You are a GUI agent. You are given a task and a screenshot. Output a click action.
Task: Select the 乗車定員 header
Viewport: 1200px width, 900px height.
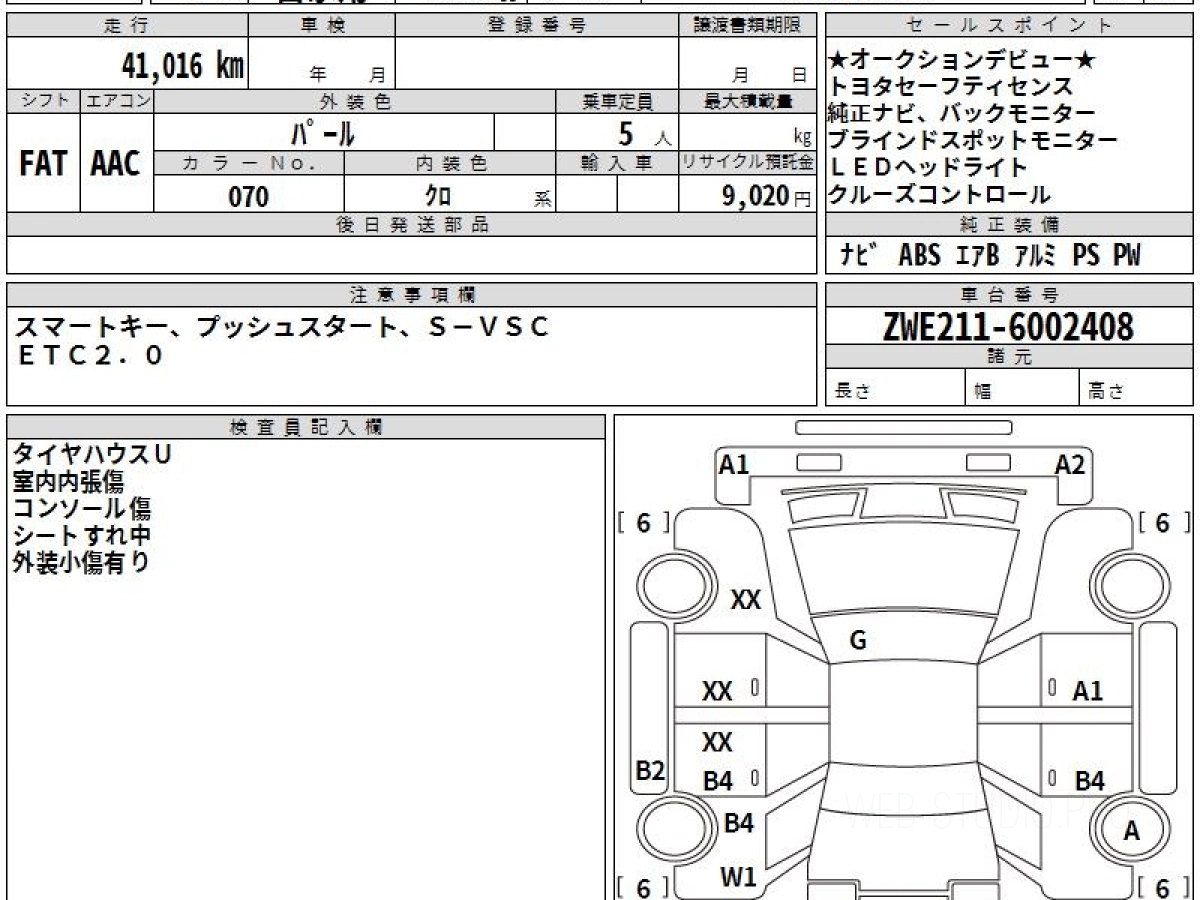[x=617, y=101]
